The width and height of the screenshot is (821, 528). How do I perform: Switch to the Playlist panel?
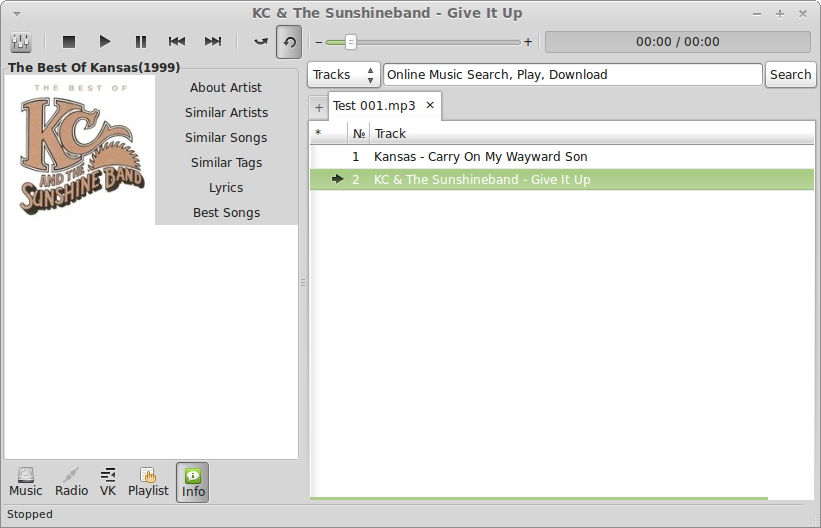[148, 482]
